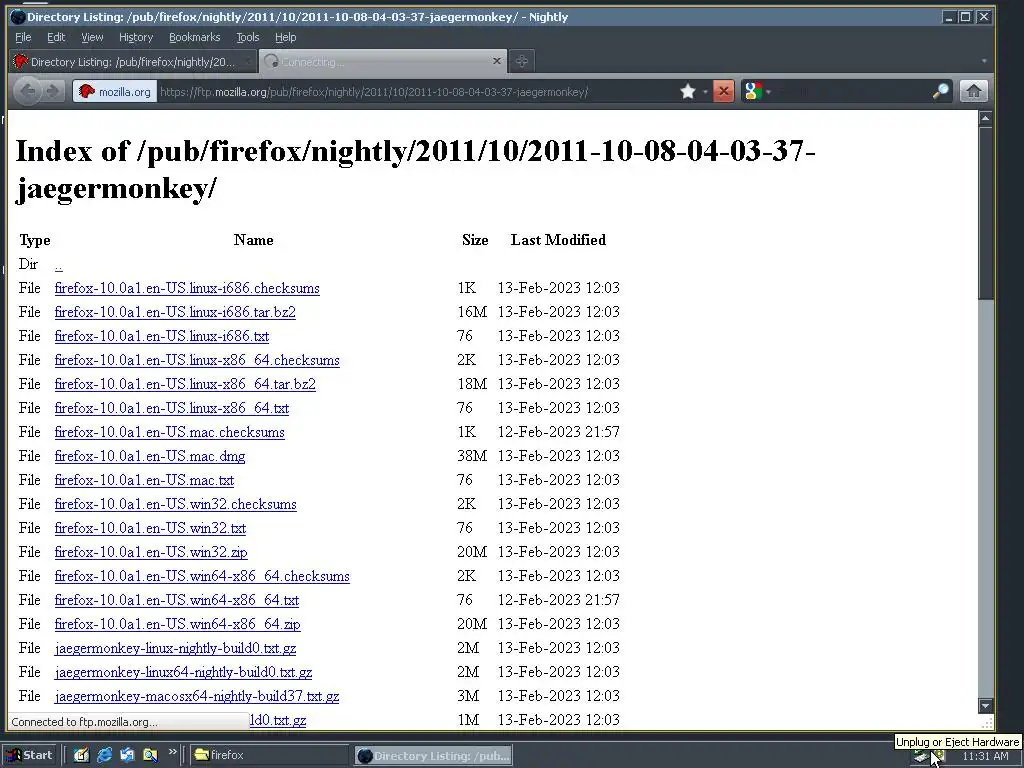Open firefox-10.0a1.en-US.linux-i686.txt link
This screenshot has height=768, width=1024.
[x=162, y=336]
